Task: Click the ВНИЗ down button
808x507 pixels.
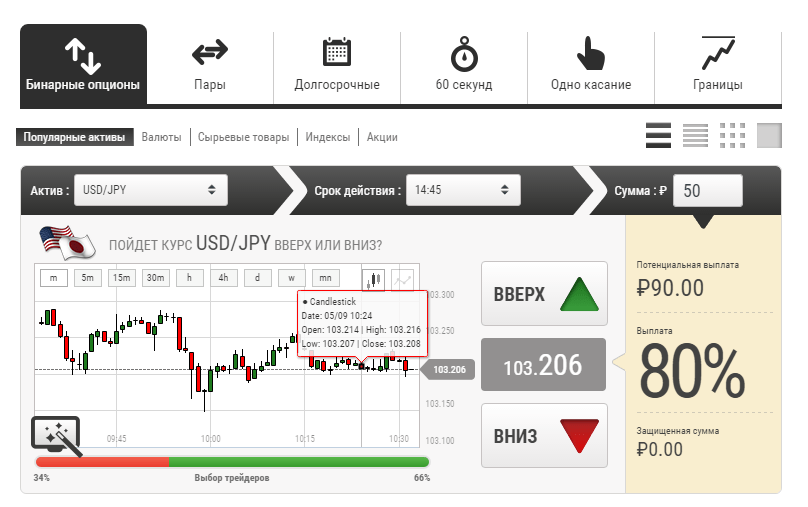Action: click(544, 435)
